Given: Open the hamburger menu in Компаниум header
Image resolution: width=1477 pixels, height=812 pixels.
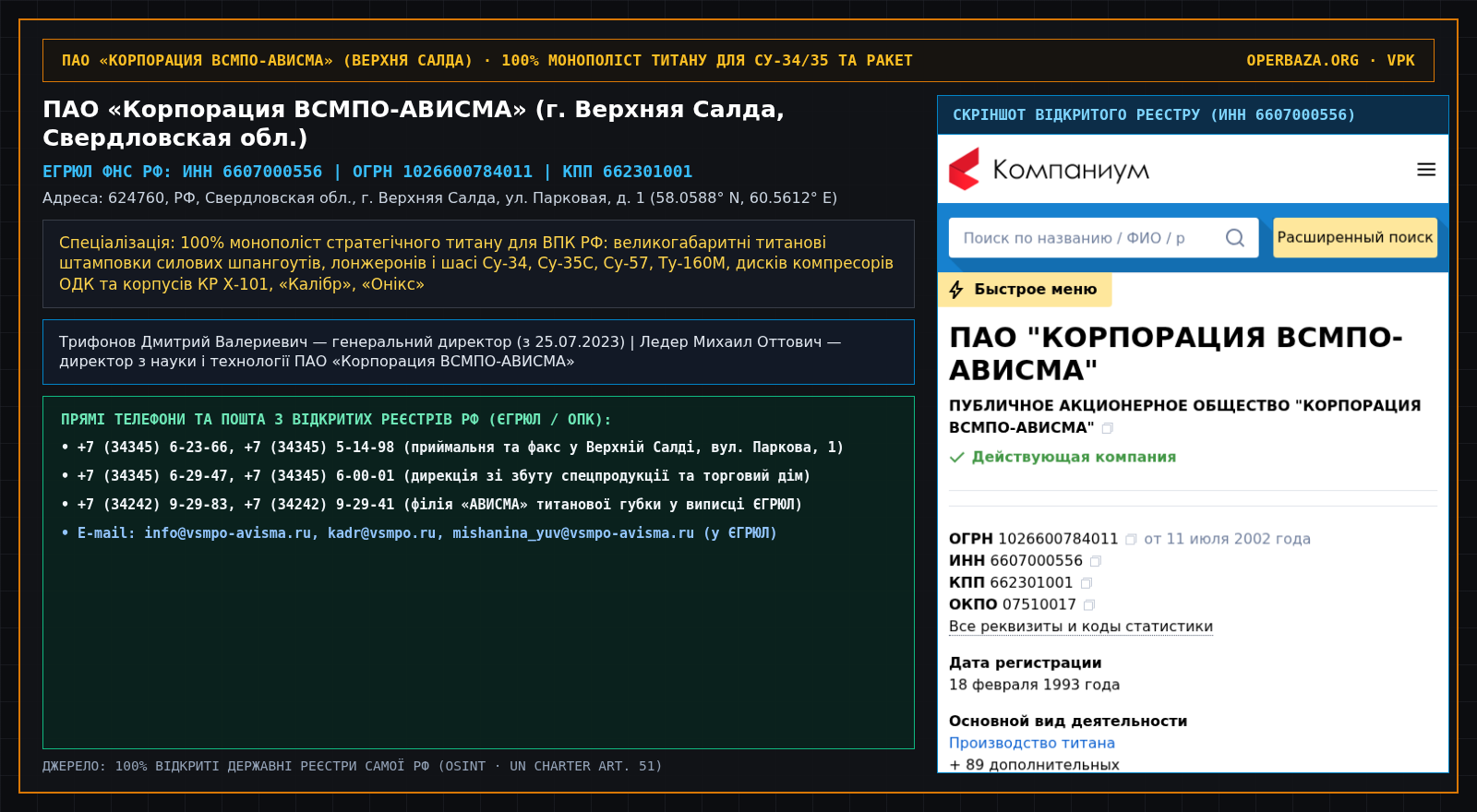Looking at the screenshot, I should 1426,170.
